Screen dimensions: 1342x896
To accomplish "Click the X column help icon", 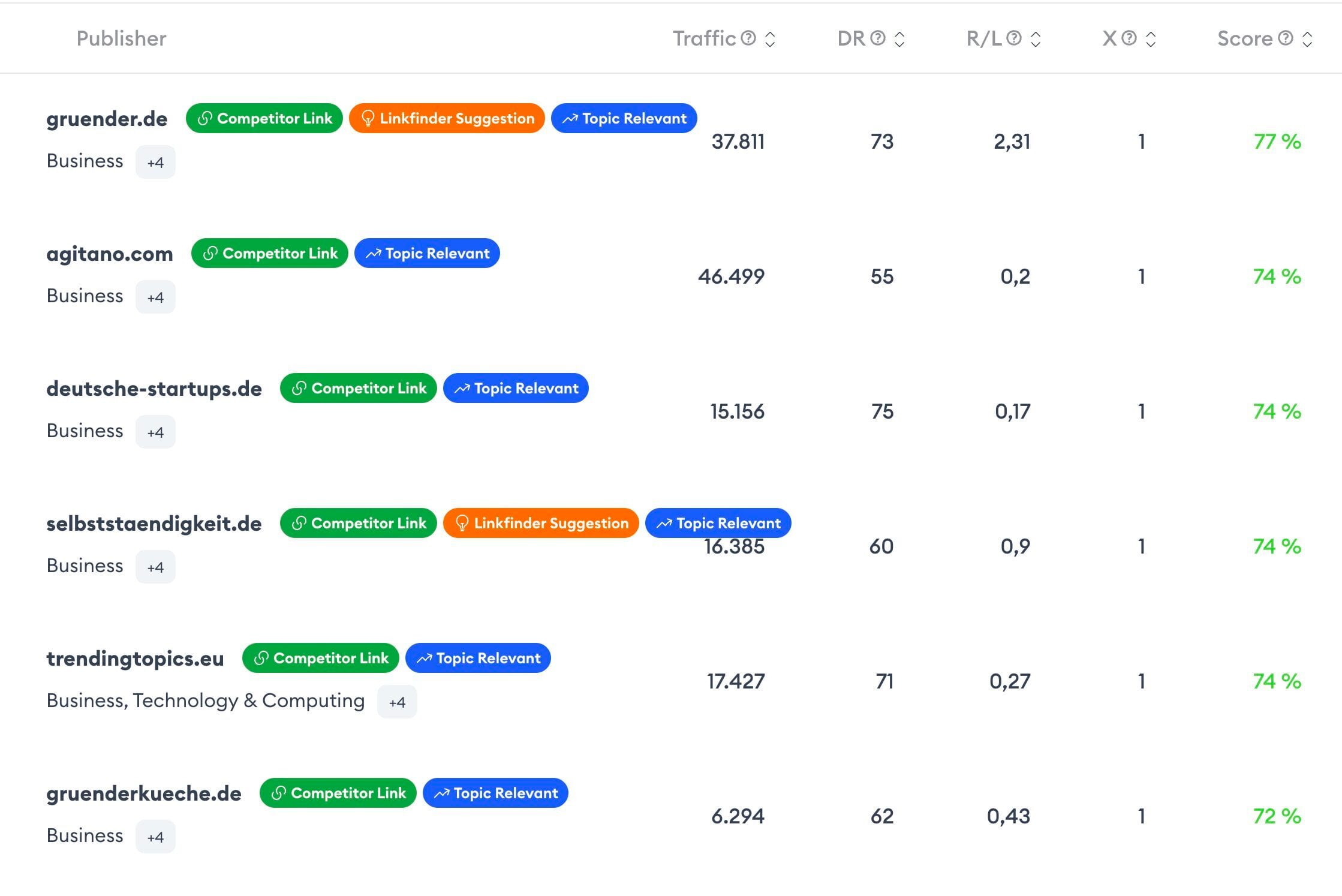I will (1128, 38).
